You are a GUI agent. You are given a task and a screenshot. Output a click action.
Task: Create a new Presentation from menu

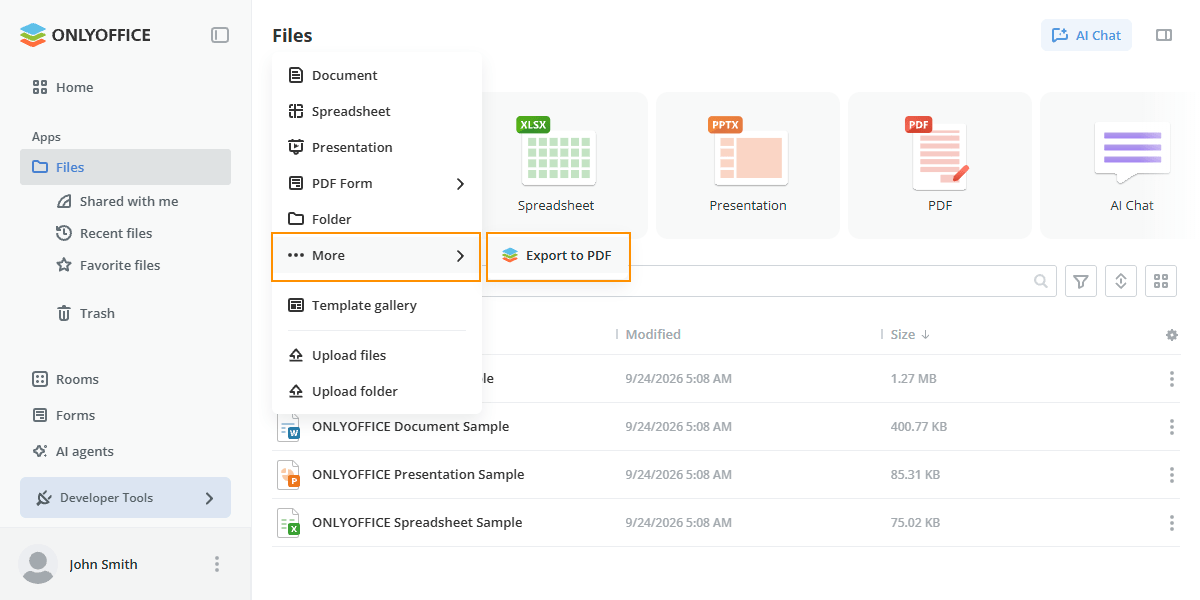377,147
